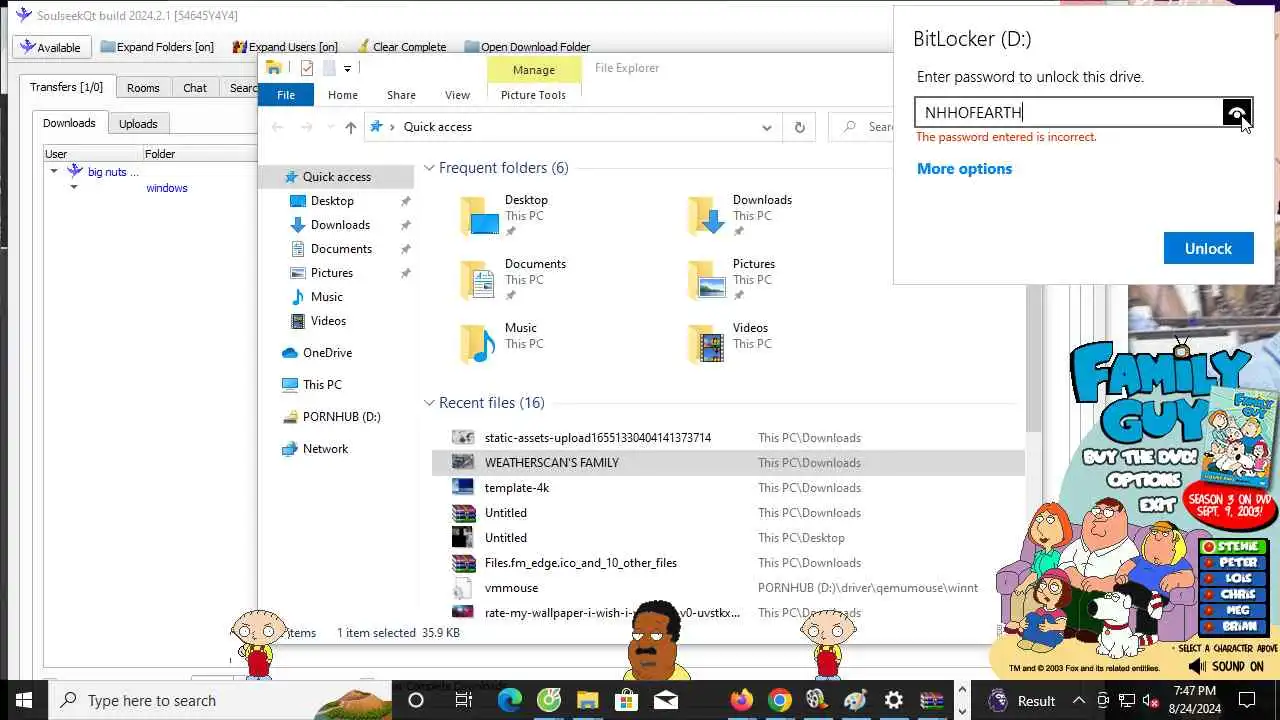Collapse the Frequent folders section
Viewport: 1280px width, 720px height.
tap(429, 168)
